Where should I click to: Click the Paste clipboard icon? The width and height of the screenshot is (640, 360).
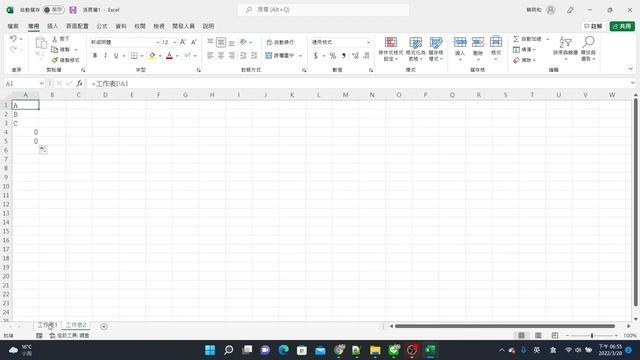click(x=40, y=43)
